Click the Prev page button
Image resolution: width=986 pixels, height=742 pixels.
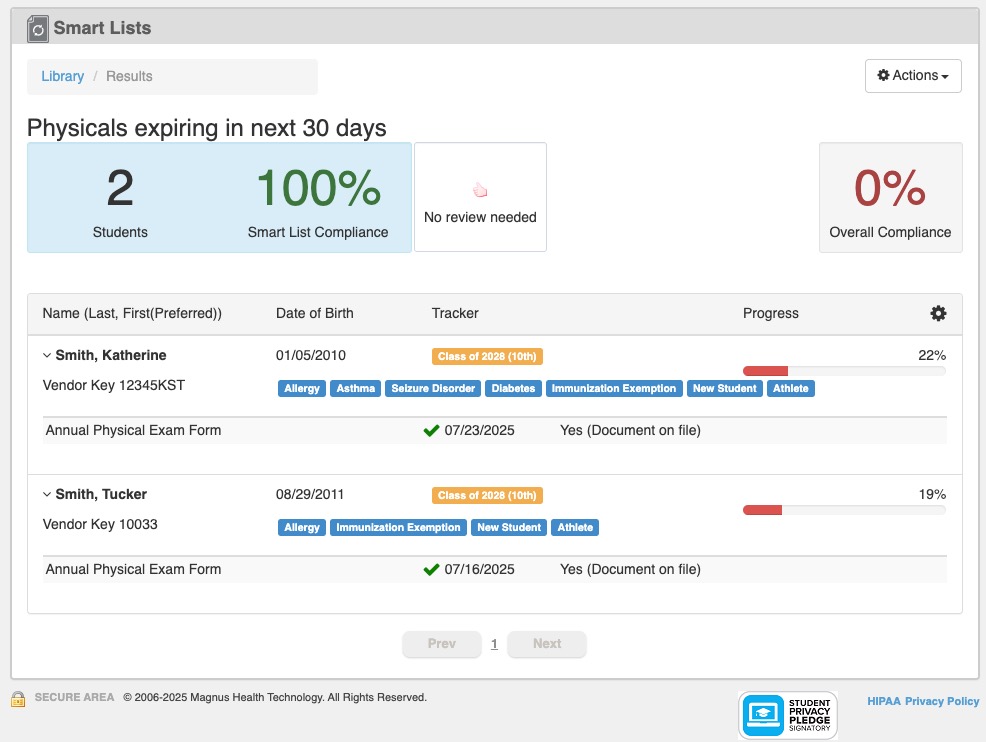pyautogui.click(x=441, y=644)
